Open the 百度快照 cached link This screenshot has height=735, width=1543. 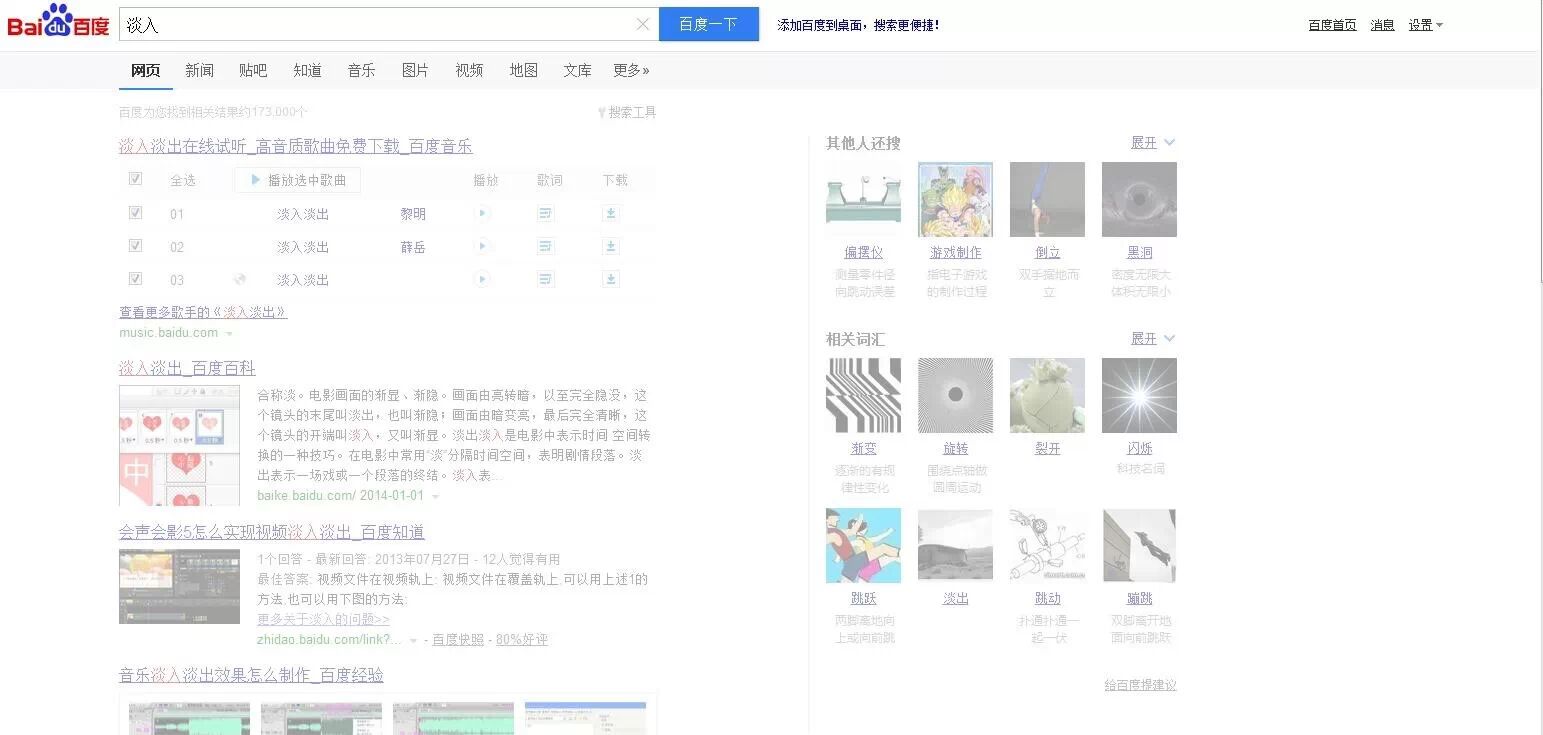click(x=458, y=640)
